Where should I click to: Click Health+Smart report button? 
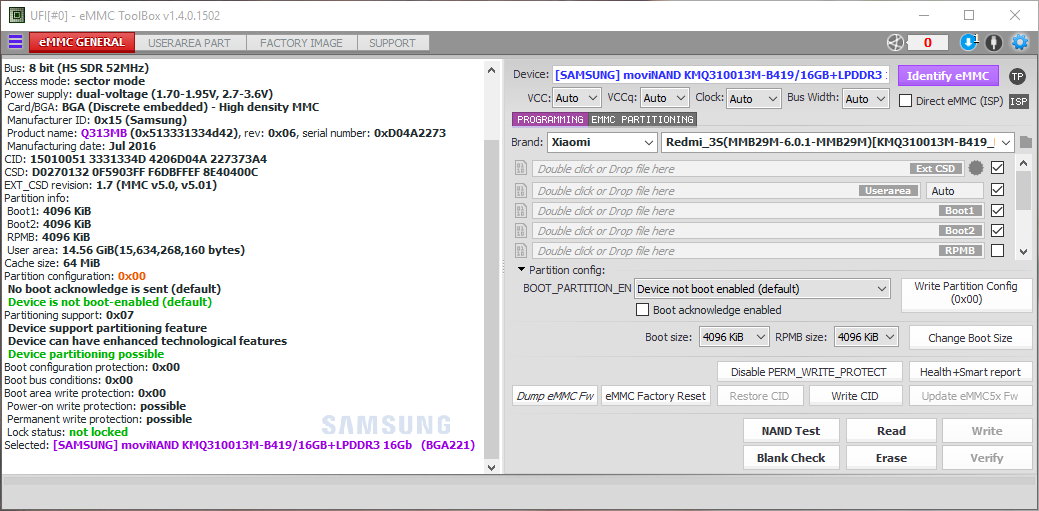coord(970,372)
